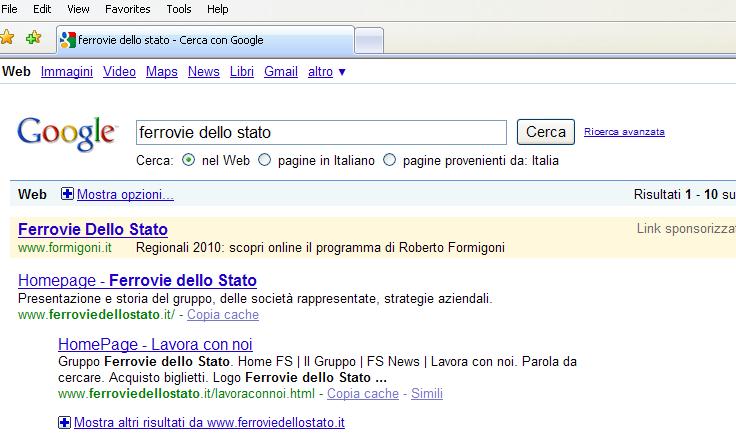Click the Mostra opzioni link
736x439 pixels.
(x=125, y=194)
